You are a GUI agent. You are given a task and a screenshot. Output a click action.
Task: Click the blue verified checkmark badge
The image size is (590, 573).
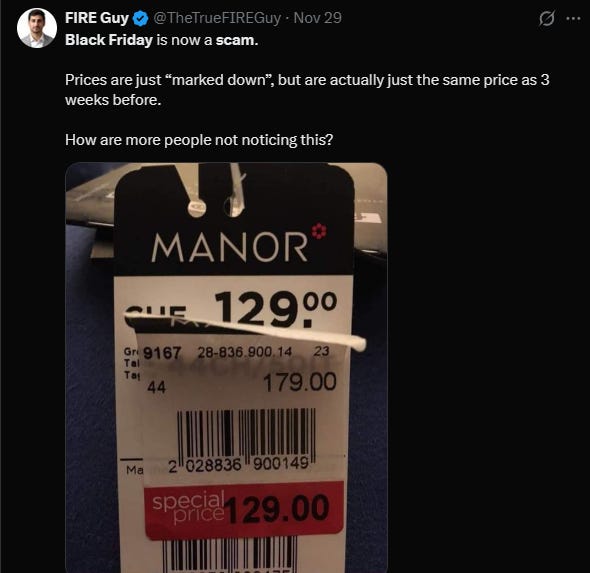(141, 18)
